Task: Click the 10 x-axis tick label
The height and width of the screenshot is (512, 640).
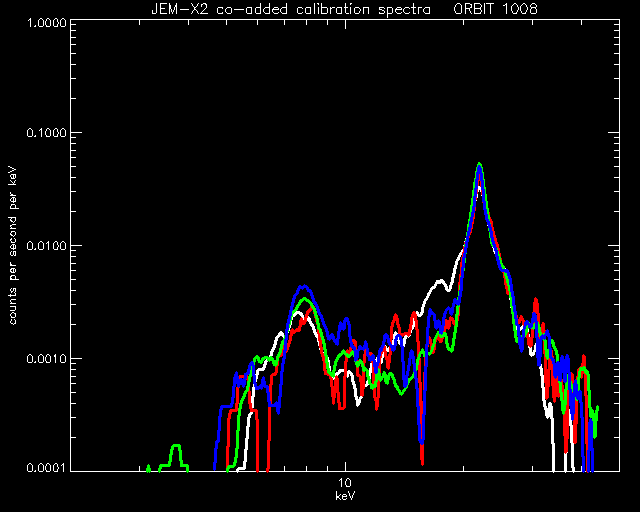Action: [345, 483]
